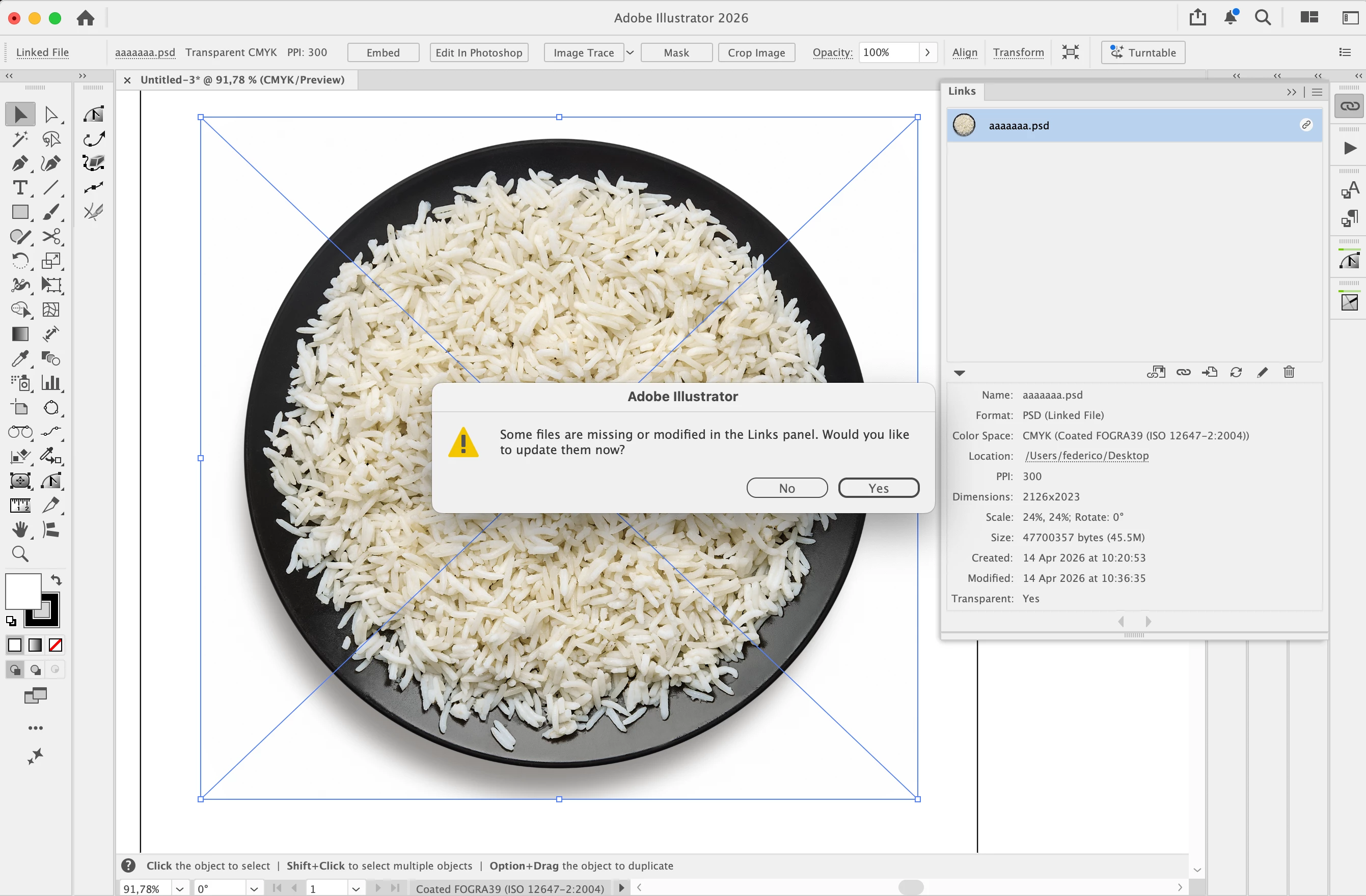Pick the Eyedropper tool
1366x896 pixels.
20,358
